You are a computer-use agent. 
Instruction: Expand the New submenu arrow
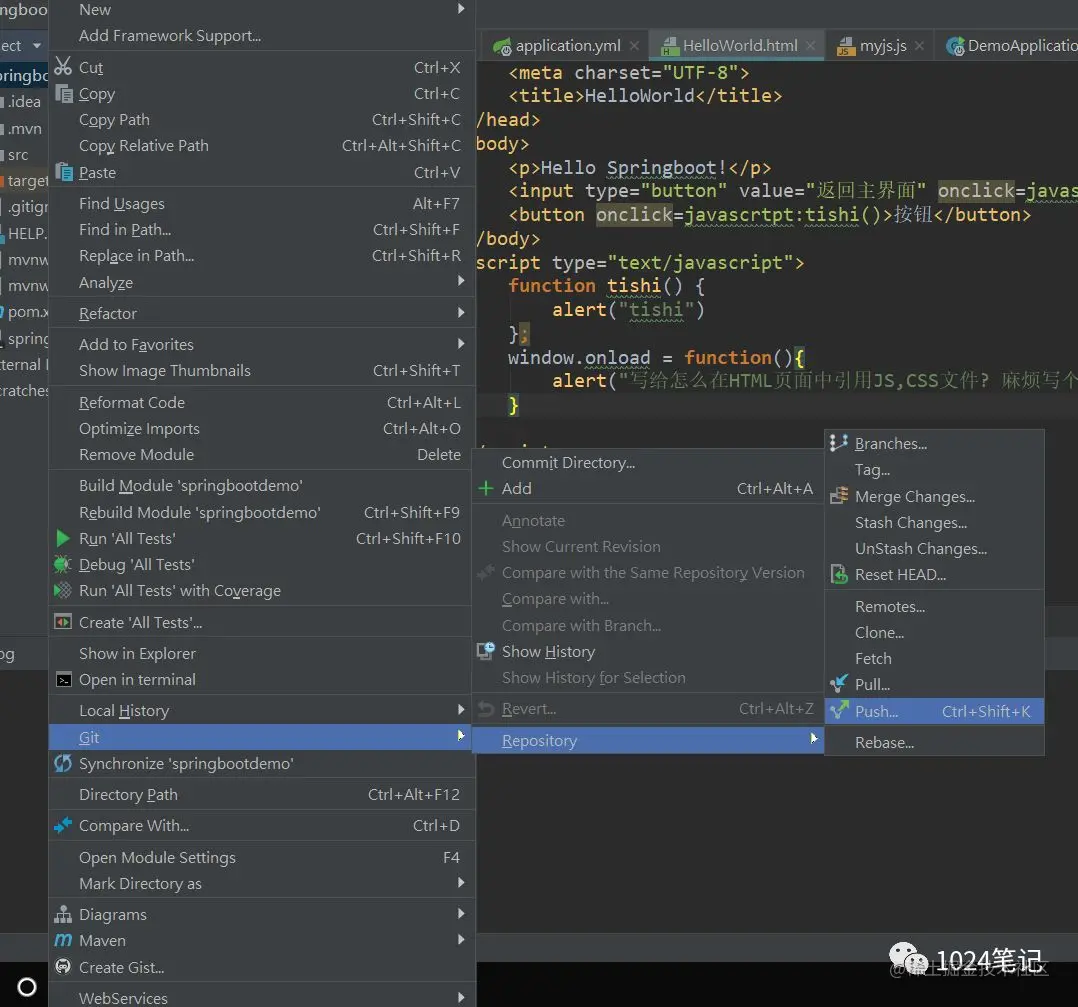click(x=461, y=9)
